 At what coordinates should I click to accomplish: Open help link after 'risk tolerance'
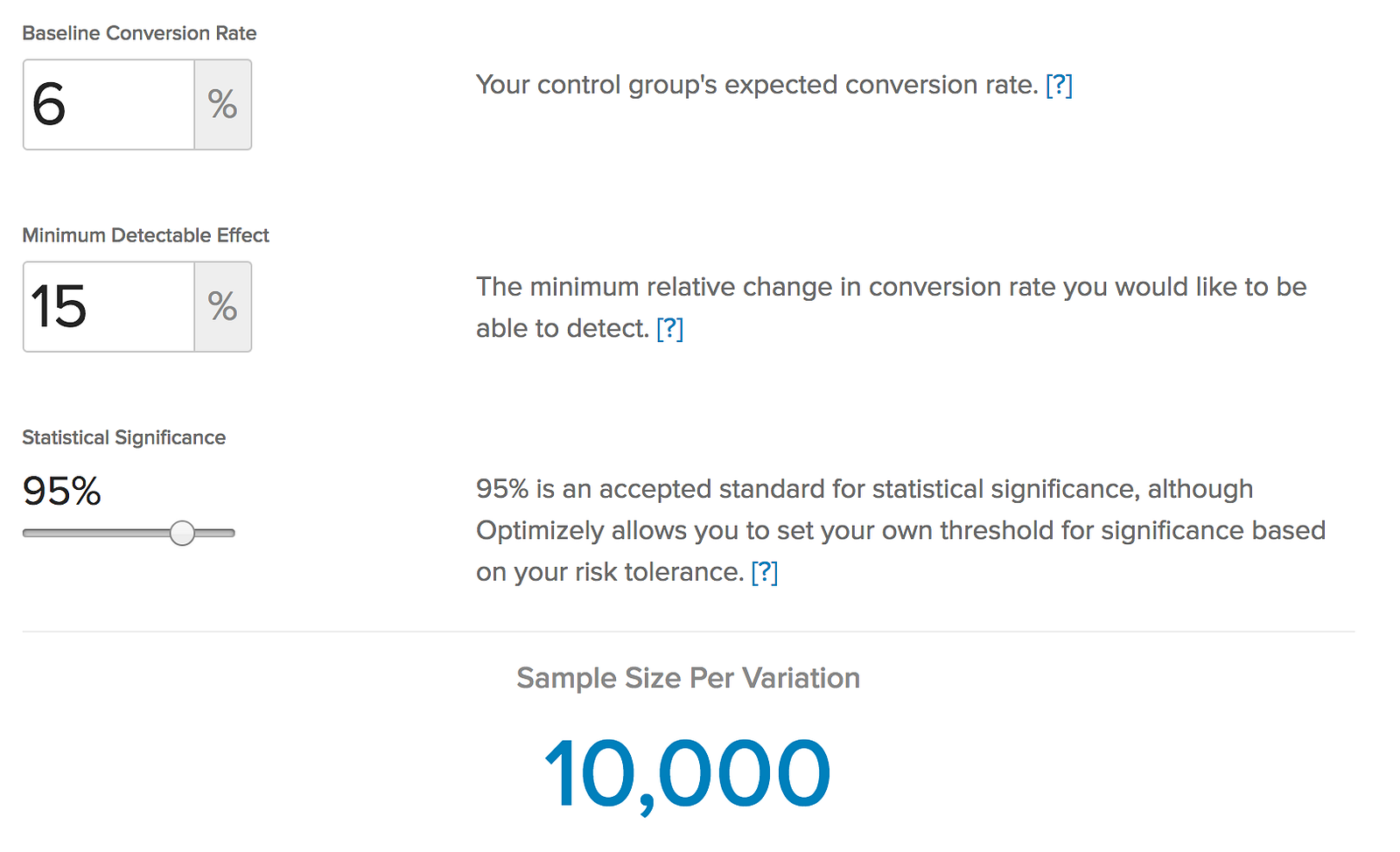click(764, 572)
